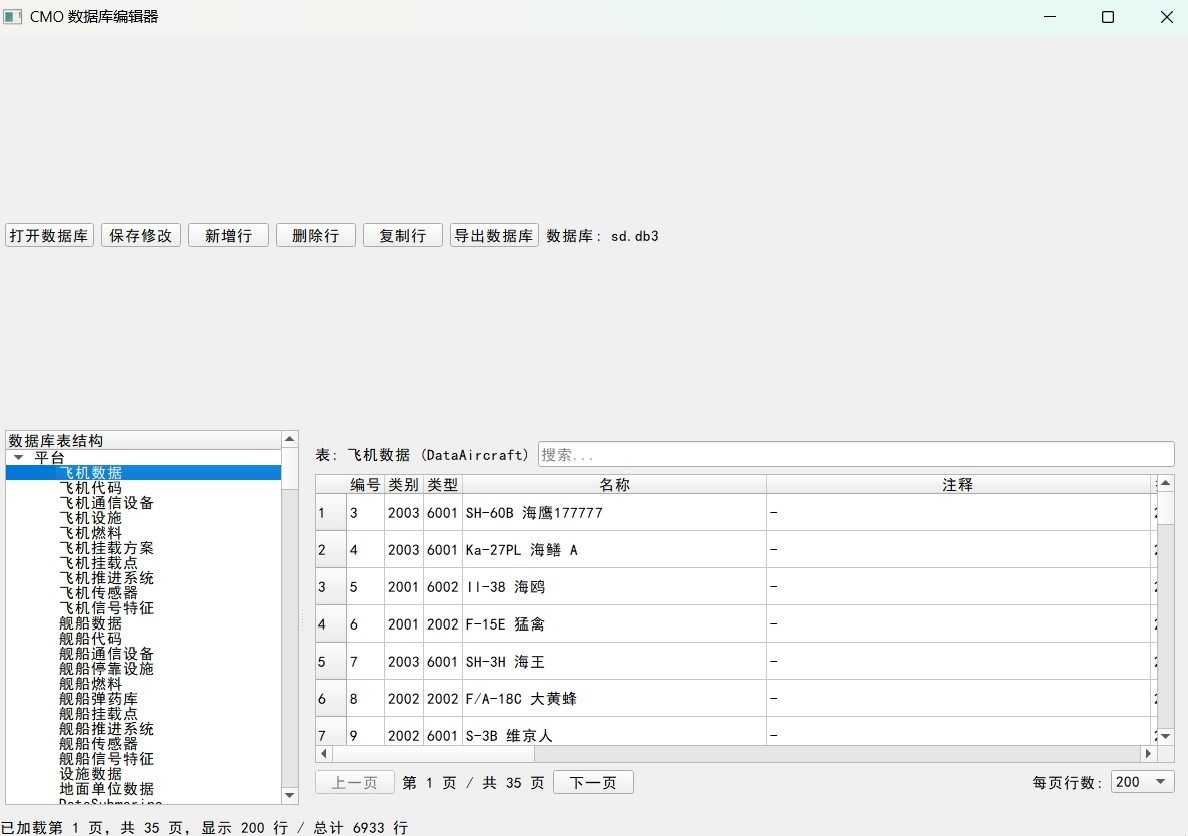Select 舰船数据 in the table tree
The height and width of the screenshot is (836, 1188).
click(x=90, y=623)
